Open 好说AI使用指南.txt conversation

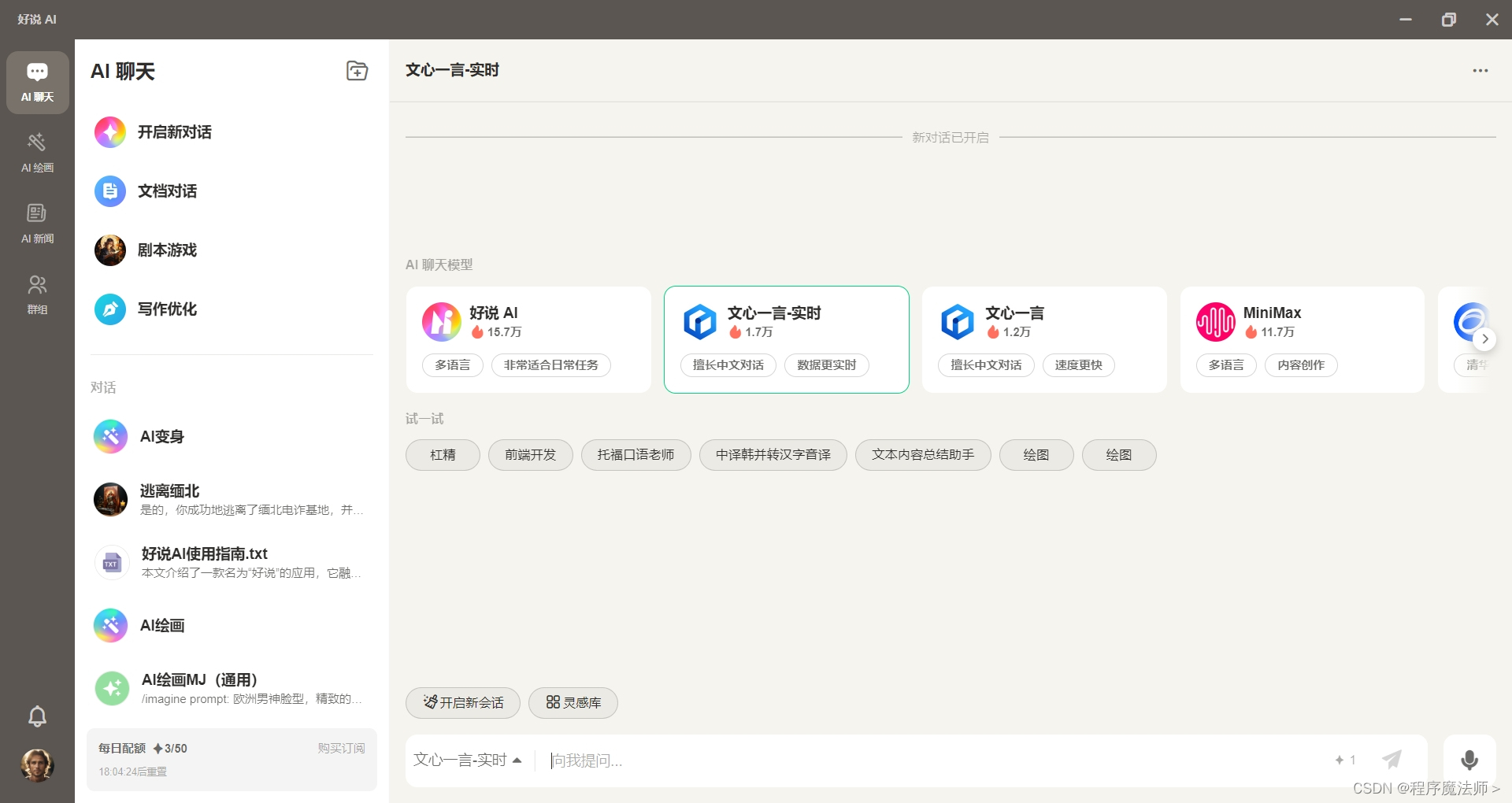tap(232, 563)
